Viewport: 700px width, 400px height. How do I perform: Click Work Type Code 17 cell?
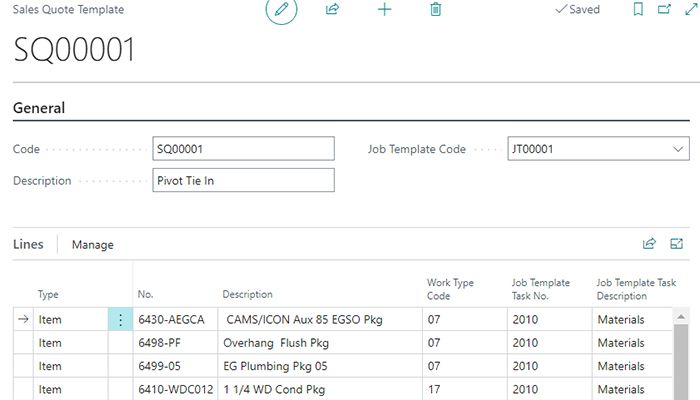(x=465, y=389)
